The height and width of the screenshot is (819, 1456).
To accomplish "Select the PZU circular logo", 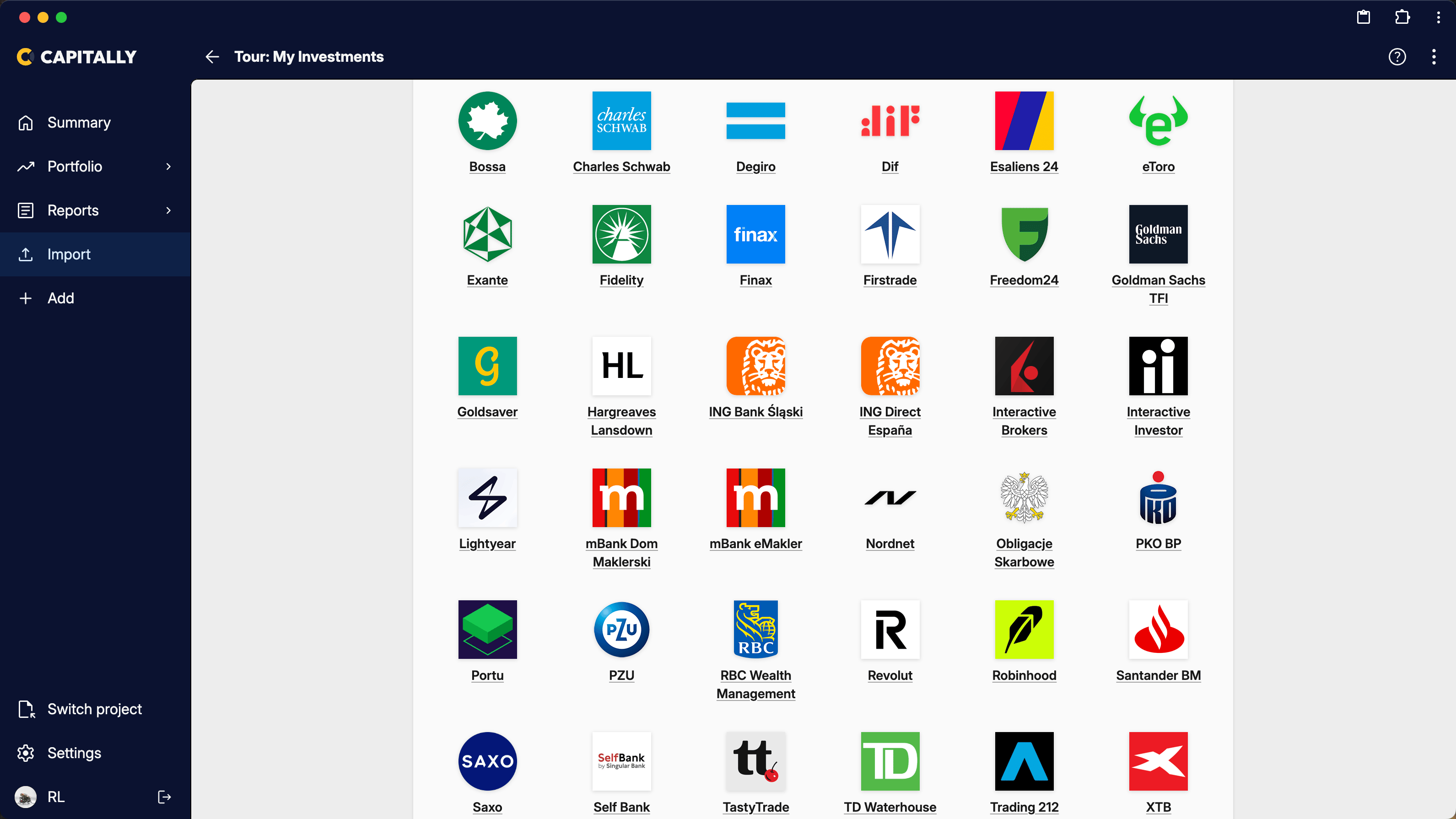I will pyautogui.click(x=621, y=630).
